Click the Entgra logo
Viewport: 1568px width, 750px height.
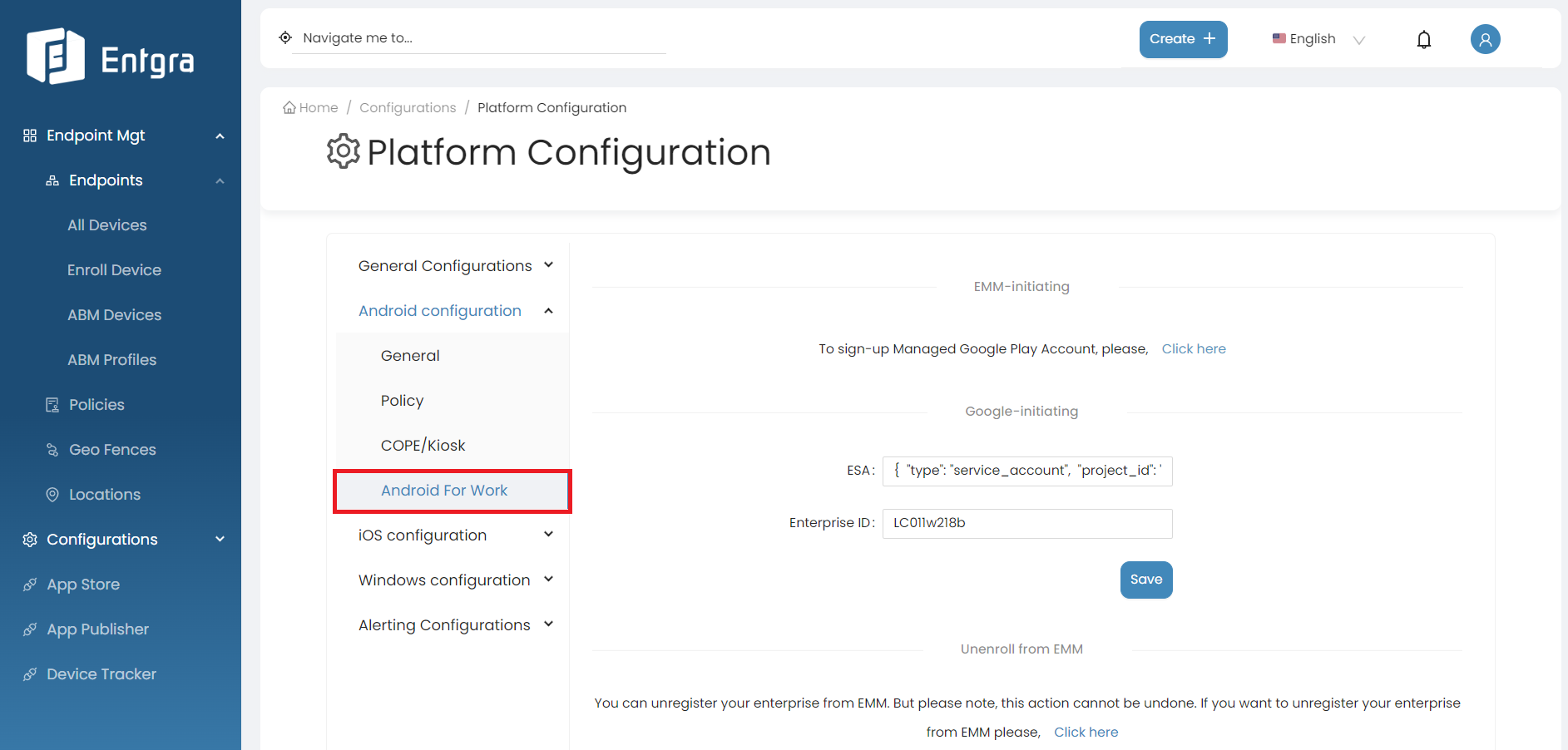[111, 57]
